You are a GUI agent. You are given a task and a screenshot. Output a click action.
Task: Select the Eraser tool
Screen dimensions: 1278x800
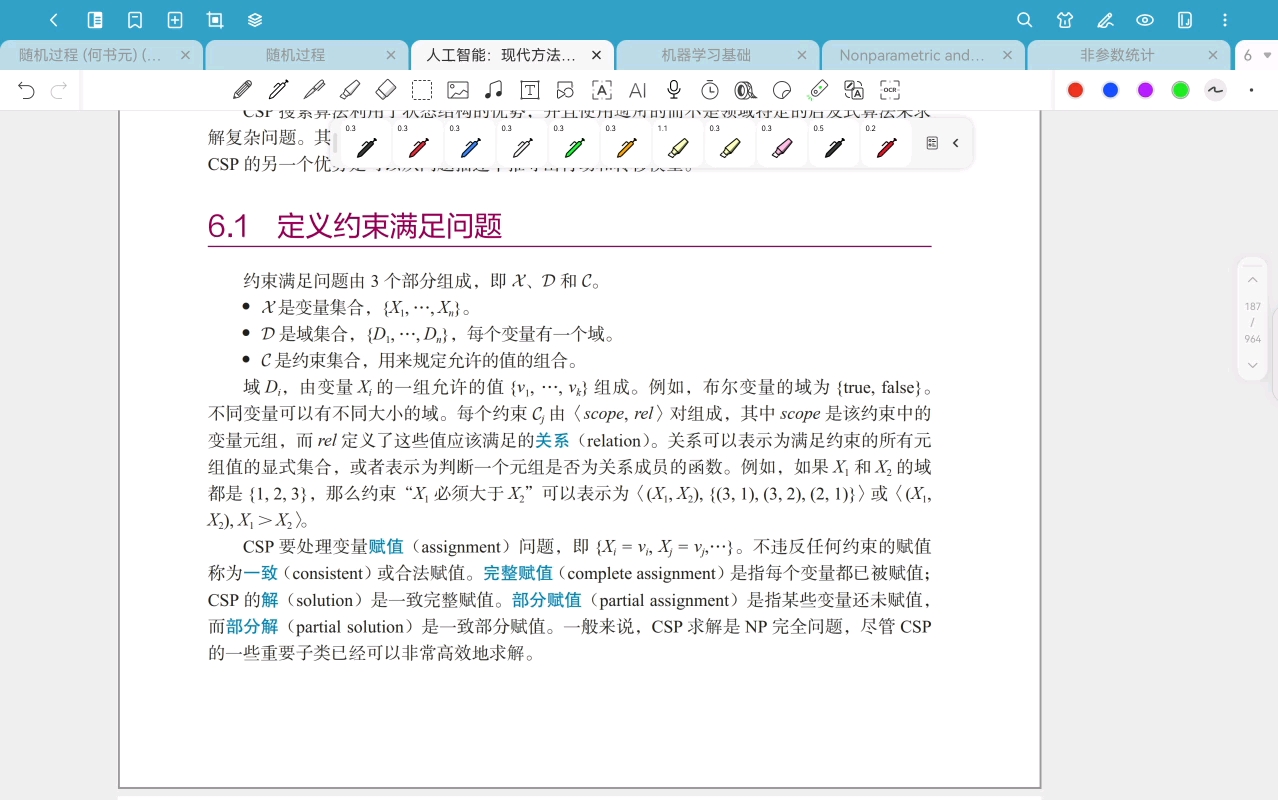point(386,90)
